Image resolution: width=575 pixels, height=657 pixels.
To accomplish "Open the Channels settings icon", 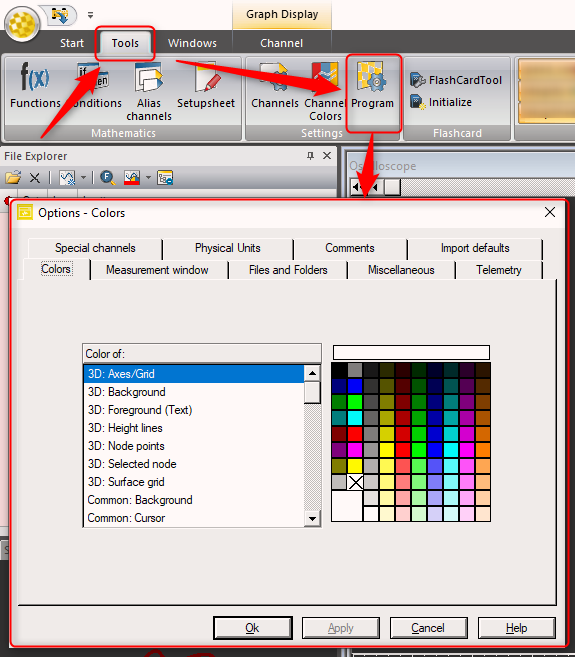I will [x=275, y=85].
